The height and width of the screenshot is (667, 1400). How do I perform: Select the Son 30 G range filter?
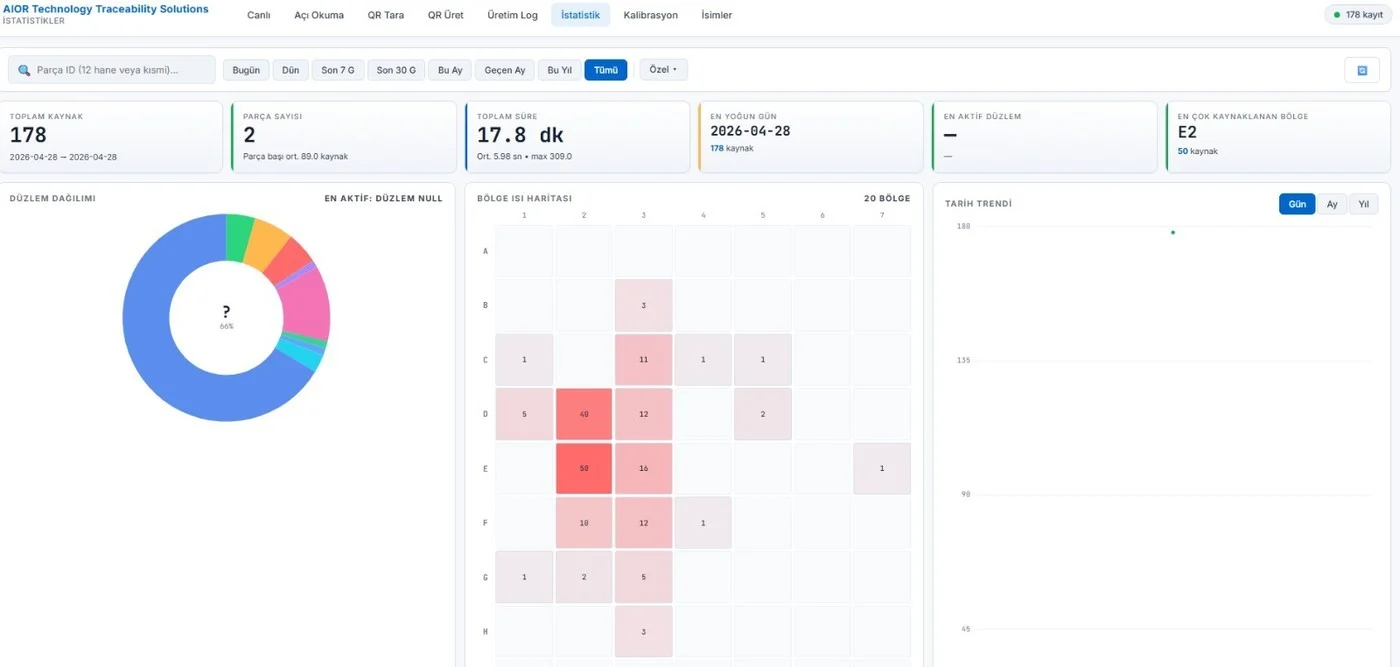pyautogui.click(x=396, y=70)
